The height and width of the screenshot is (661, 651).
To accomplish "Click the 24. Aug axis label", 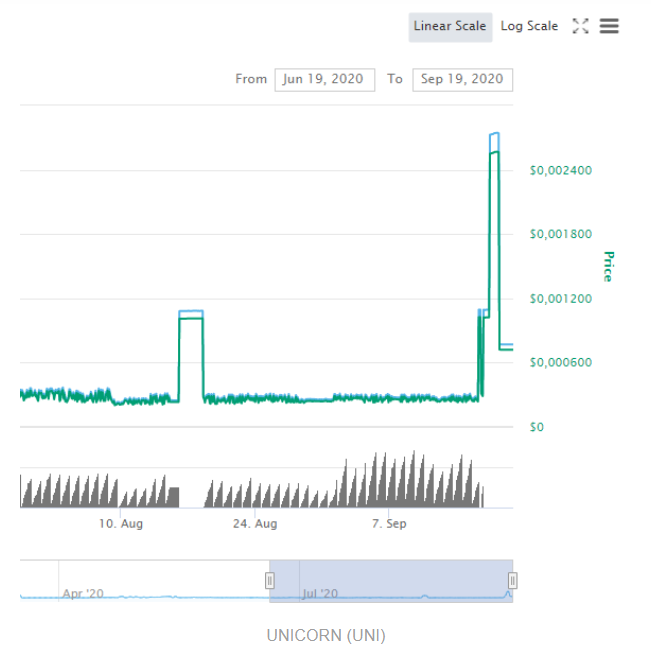I will click(255, 524).
